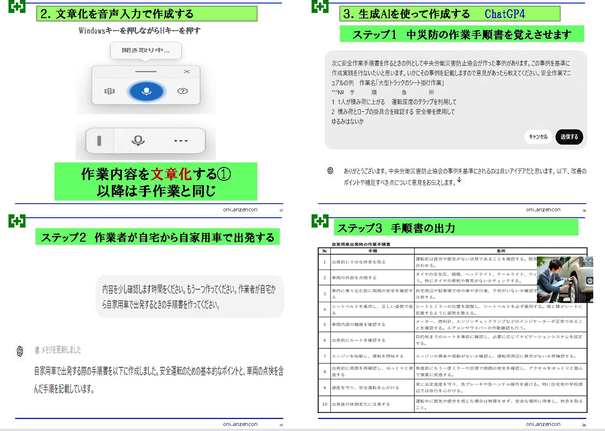This screenshot has width=605, height=431.
Task: Click the table title above the procedure table
Action: [x=361, y=244]
